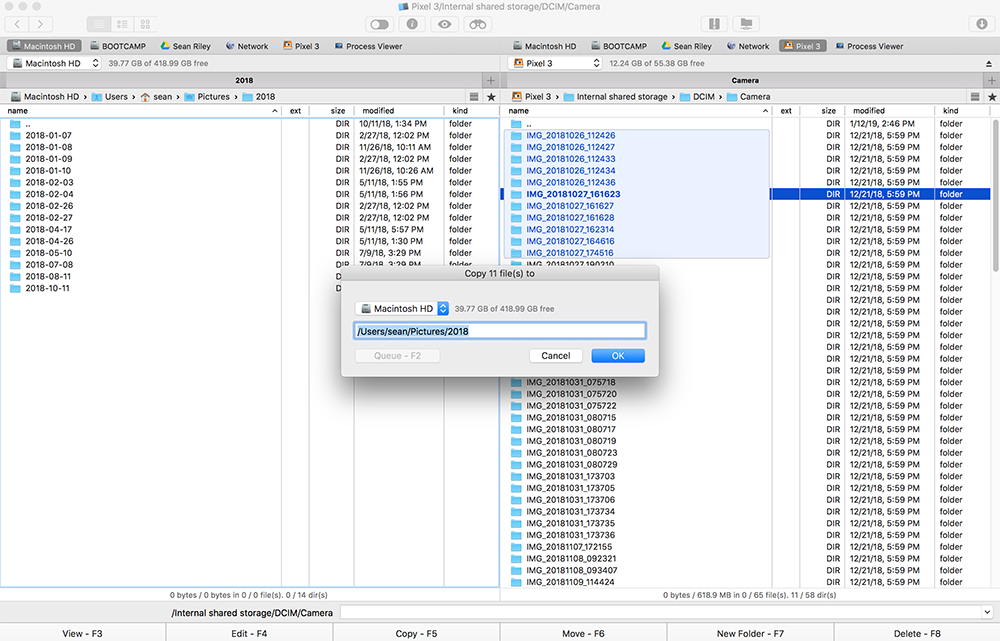Click the right panel vertical scrollbar
The height and width of the screenshot is (641, 1000).
click(994, 200)
